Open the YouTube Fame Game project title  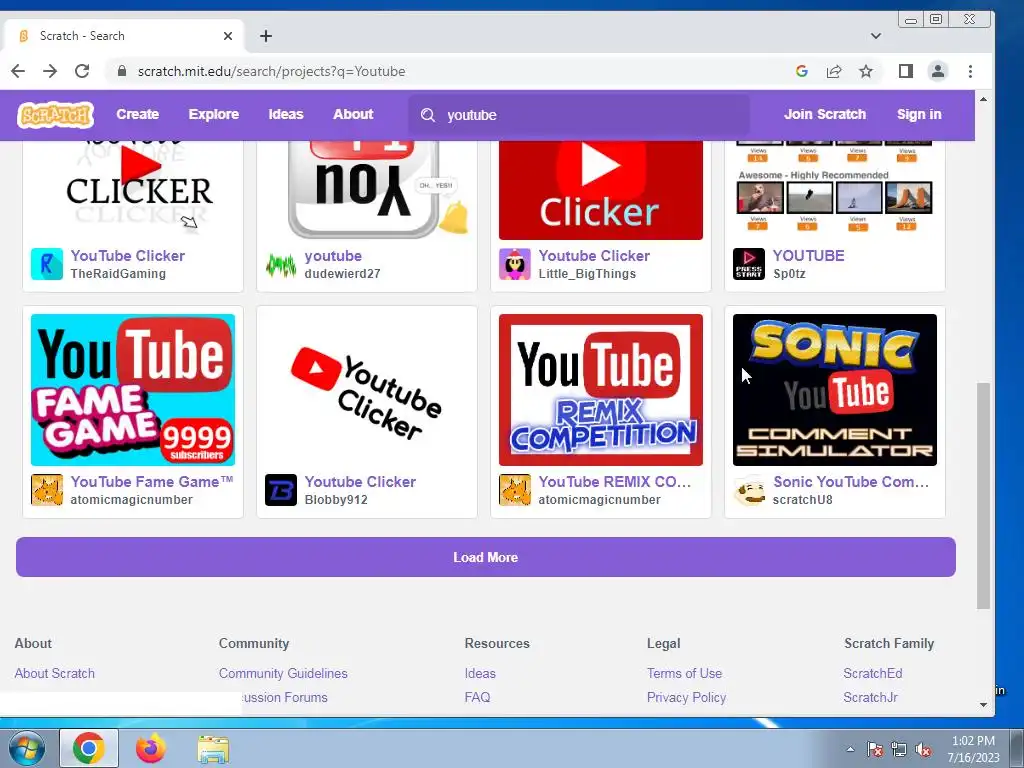click(152, 482)
